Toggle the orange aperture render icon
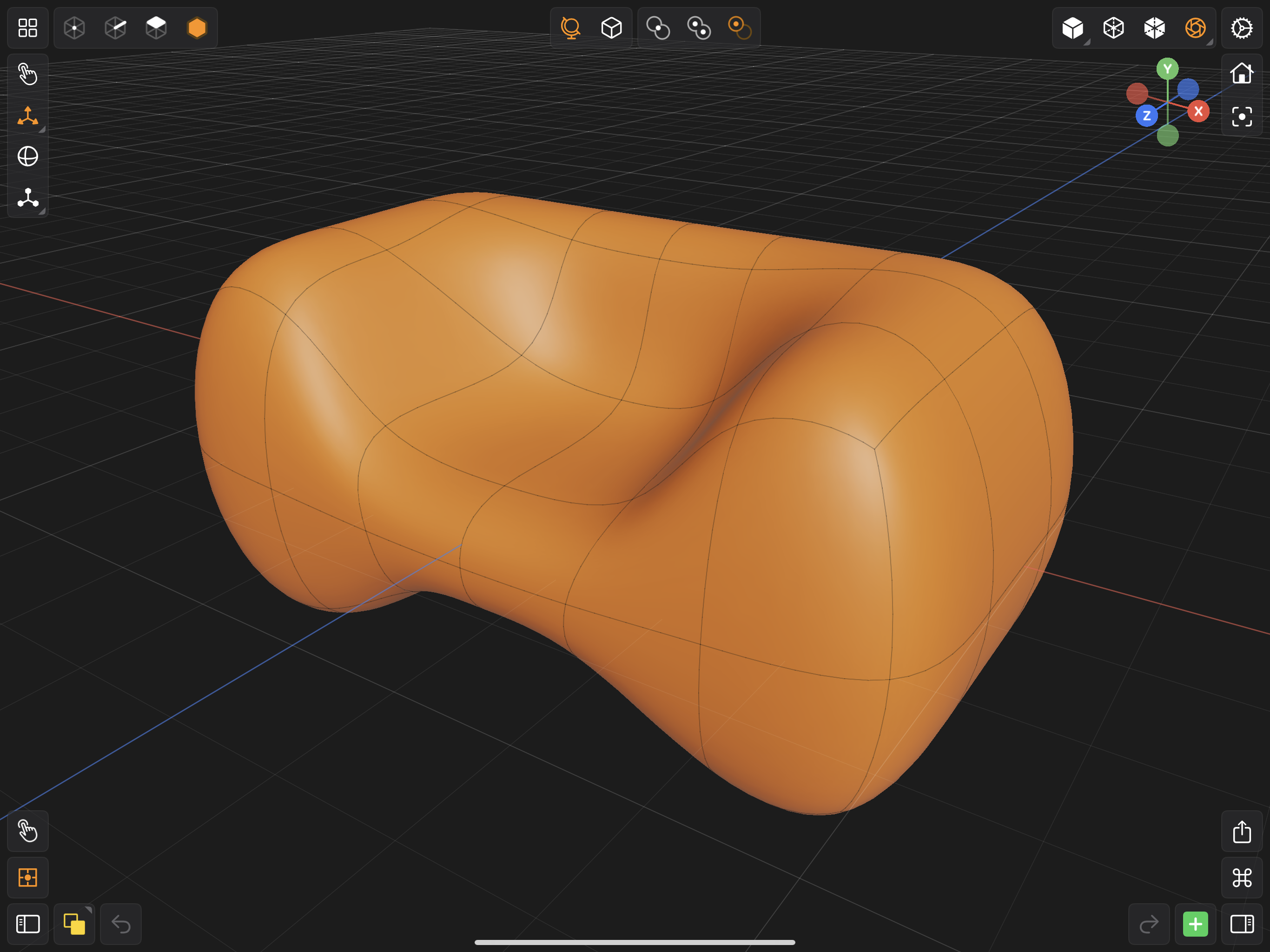The width and height of the screenshot is (1270, 952). click(1195, 27)
